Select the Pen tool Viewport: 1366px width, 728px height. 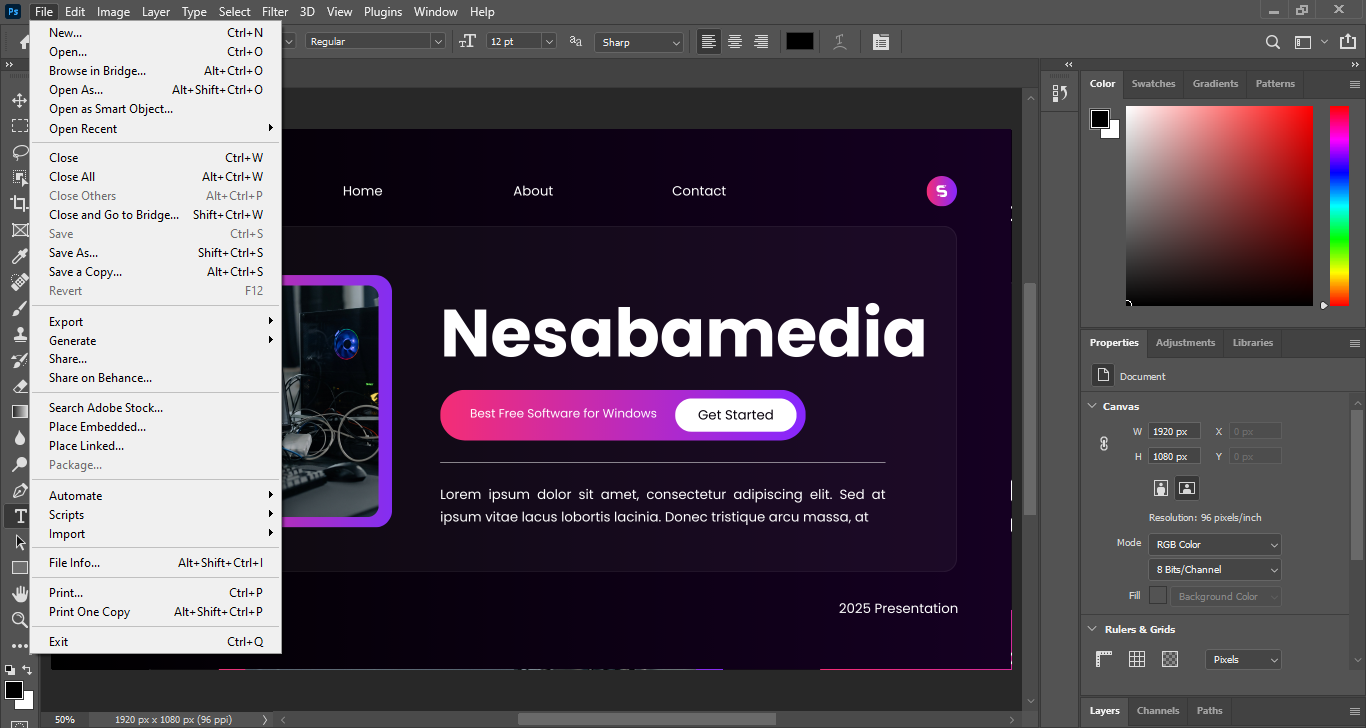pyautogui.click(x=19, y=490)
